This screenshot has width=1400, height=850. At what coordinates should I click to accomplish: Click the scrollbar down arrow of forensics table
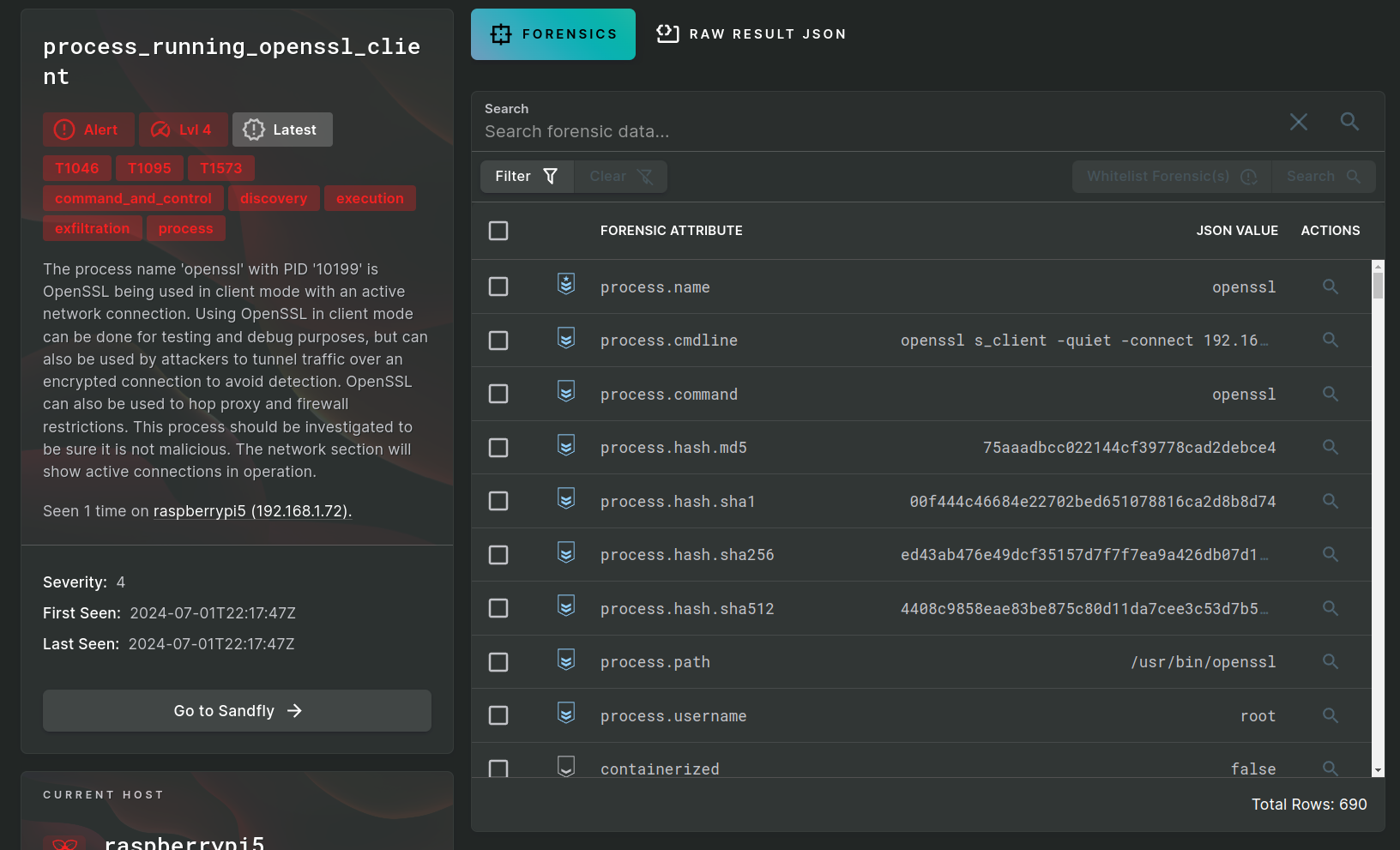pyautogui.click(x=1378, y=771)
